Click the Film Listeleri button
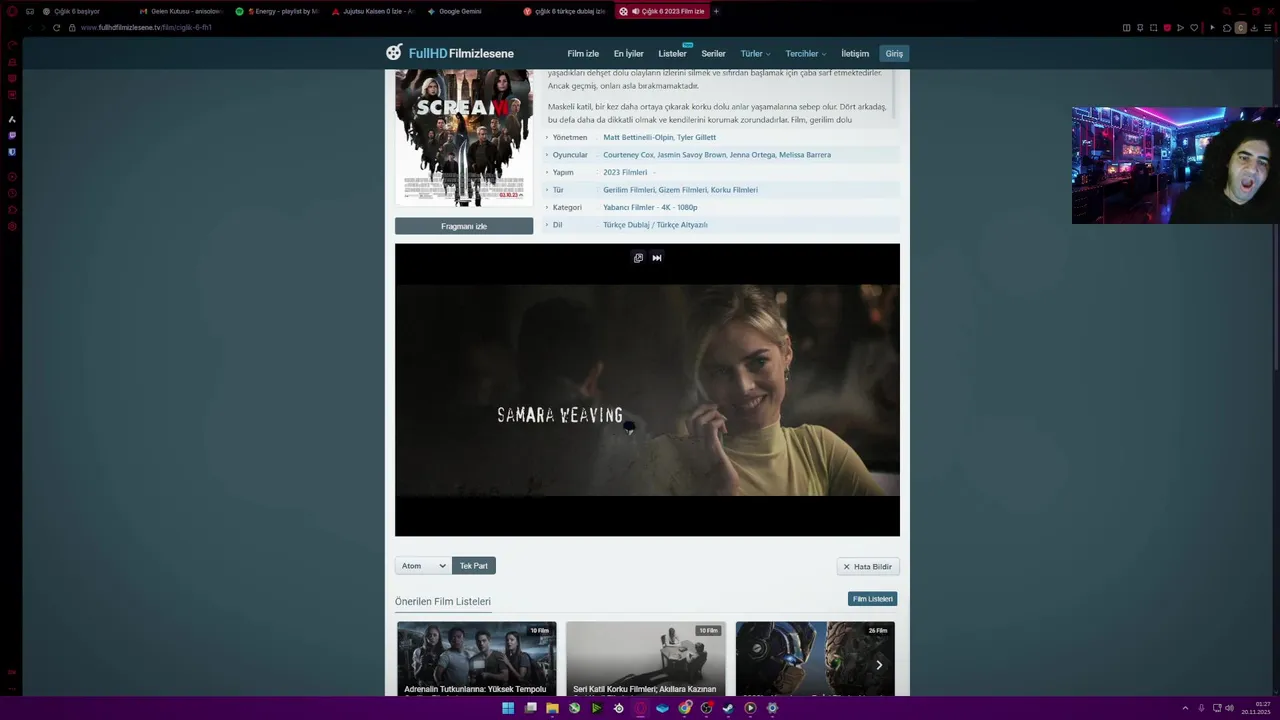1280x720 pixels. [872, 599]
